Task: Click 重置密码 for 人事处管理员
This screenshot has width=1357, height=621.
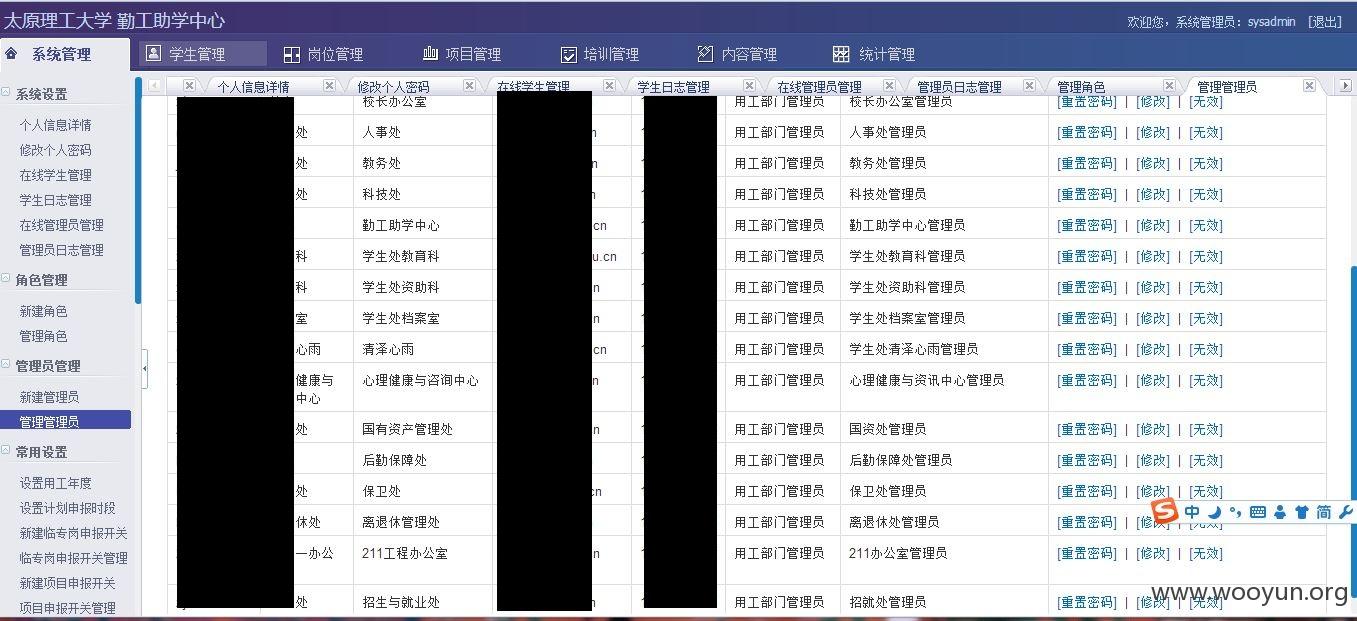Action: [1087, 132]
